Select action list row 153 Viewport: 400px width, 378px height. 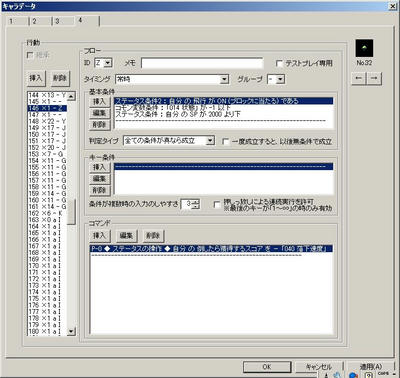(x=47, y=154)
